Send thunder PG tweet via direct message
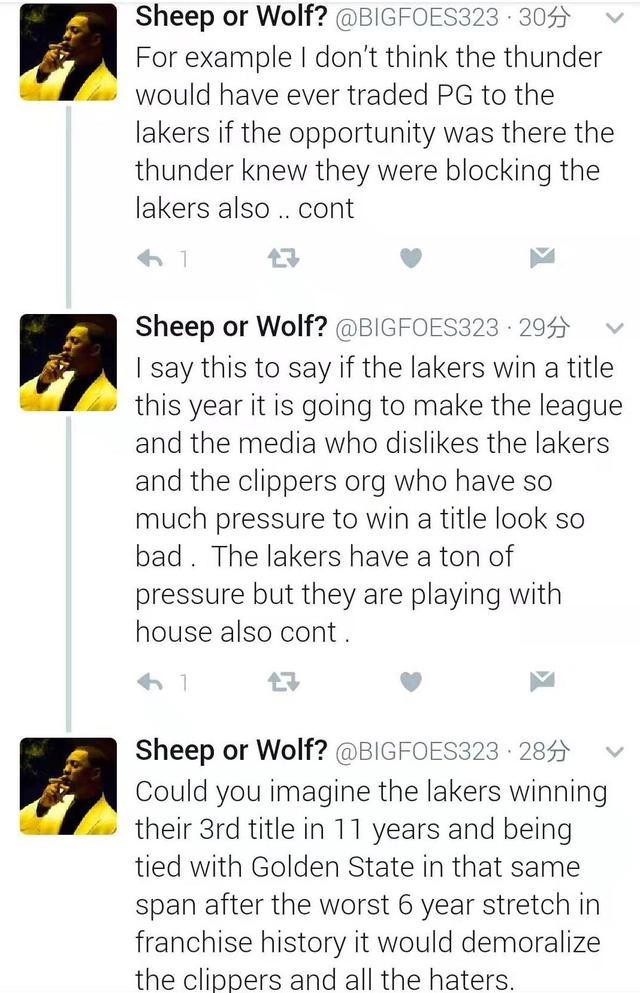Screen dimensions: 640x993 tap(543, 257)
